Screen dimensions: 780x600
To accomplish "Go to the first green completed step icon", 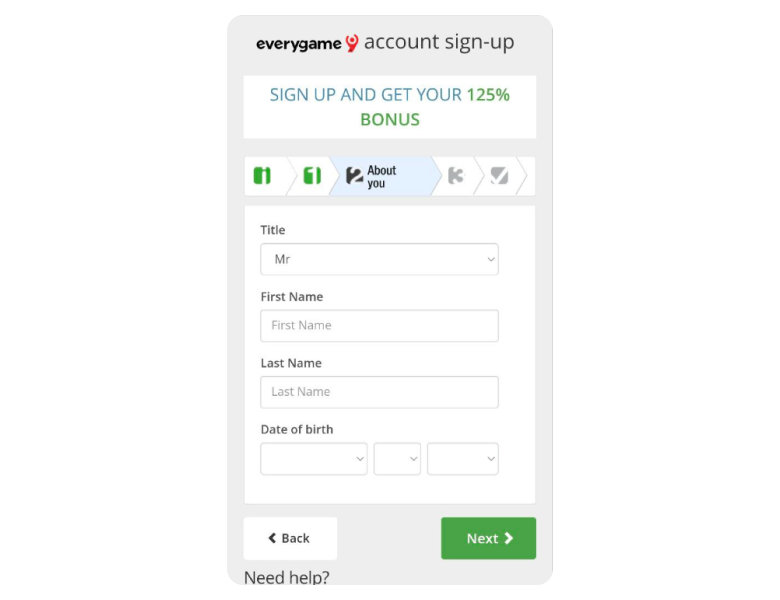I will pos(262,176).
